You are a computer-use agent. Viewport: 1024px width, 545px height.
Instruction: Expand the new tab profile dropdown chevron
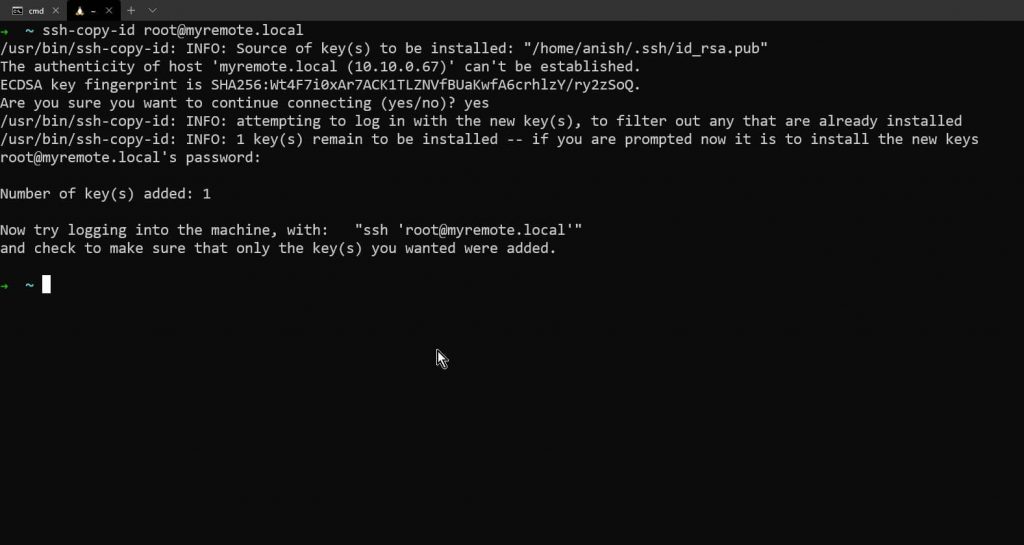pyautogui.click(x=152, y=11)
